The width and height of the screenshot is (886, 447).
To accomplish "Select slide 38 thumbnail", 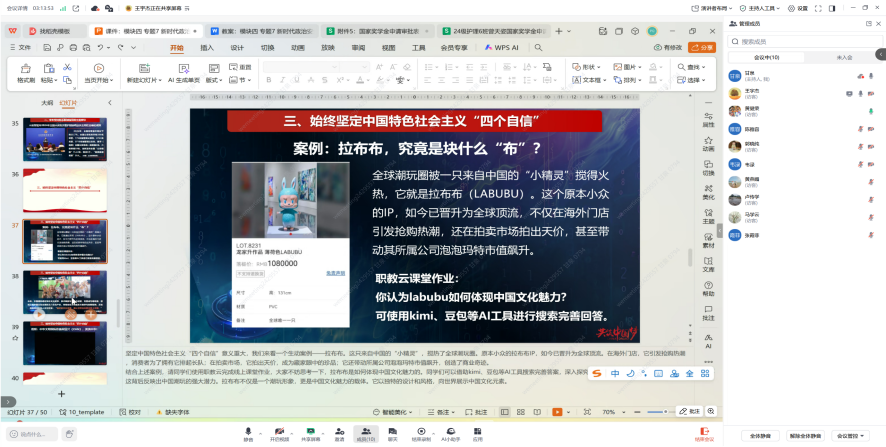I will point(65,292).
